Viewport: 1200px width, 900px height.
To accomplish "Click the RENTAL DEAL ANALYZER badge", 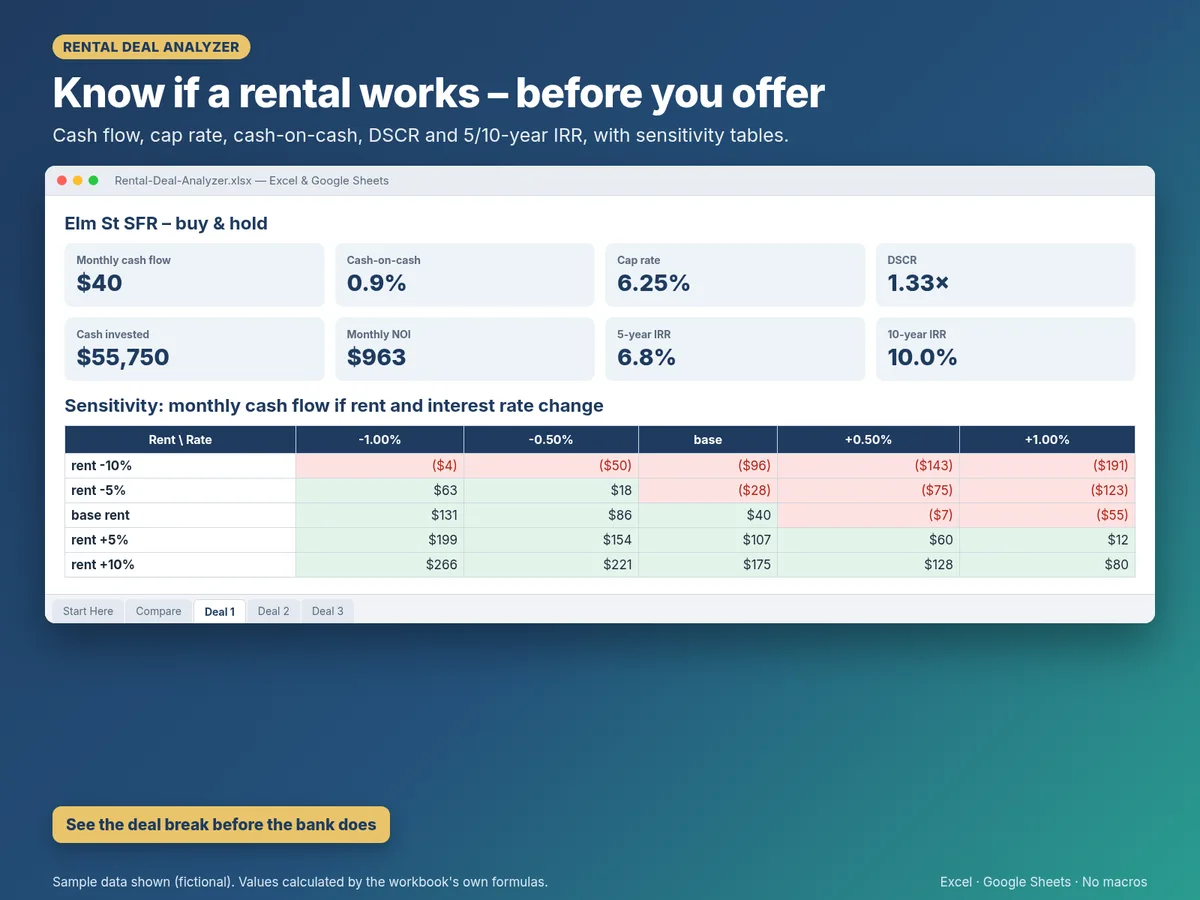I will [151, 47].
